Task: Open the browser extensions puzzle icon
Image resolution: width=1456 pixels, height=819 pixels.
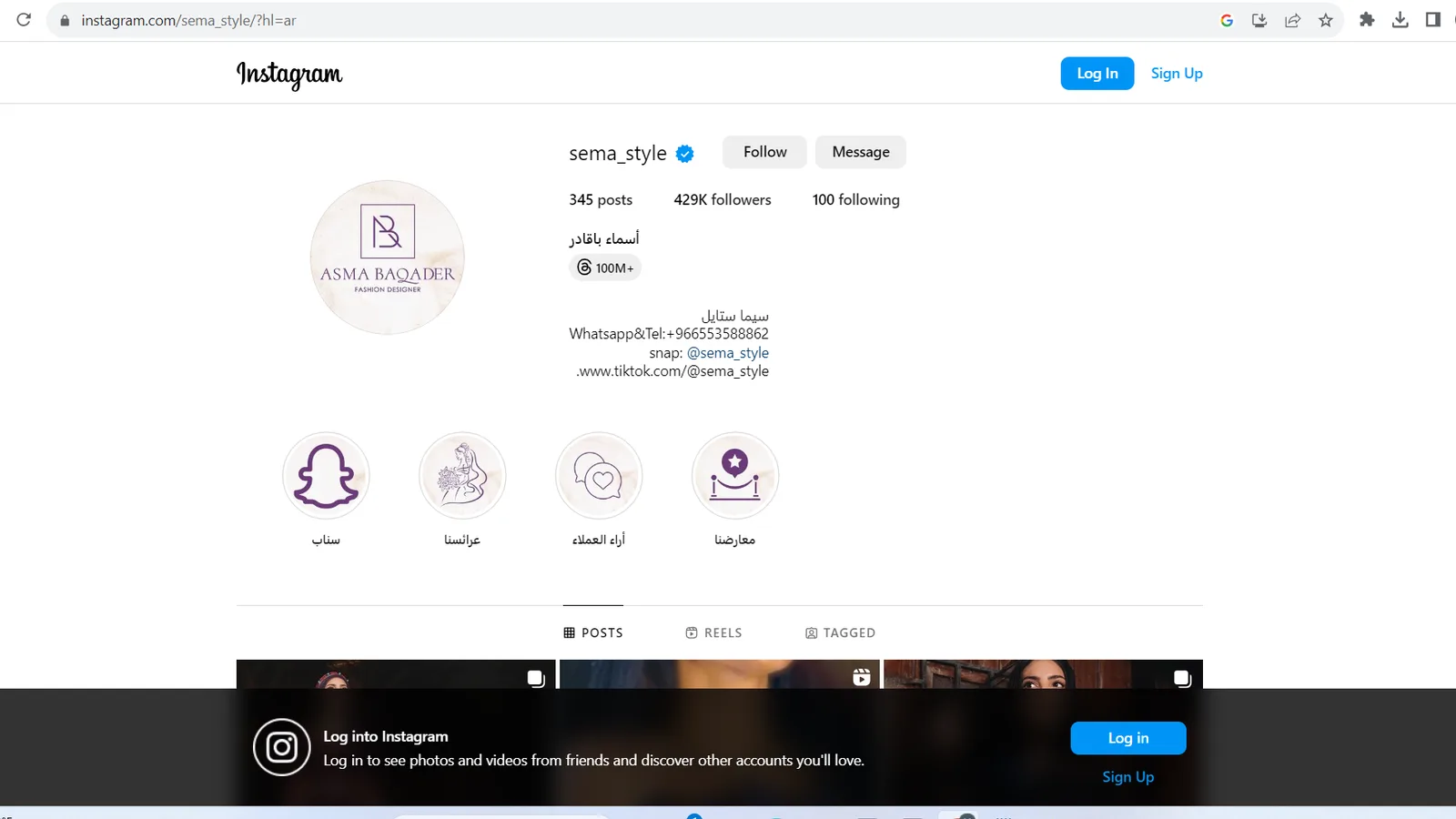Action: tap(1367, 20)
